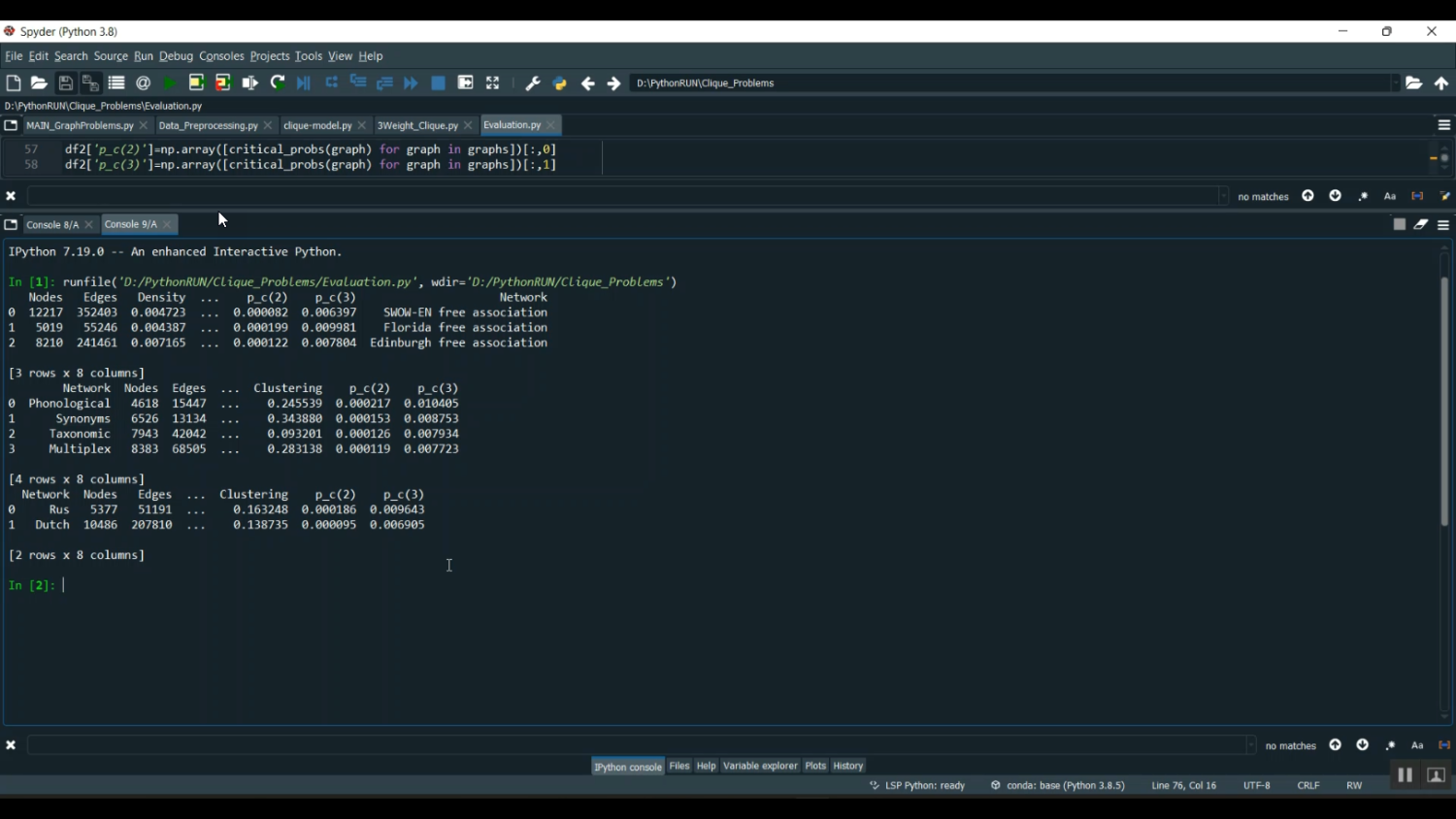
Task: Click the Preferences wrench icon
Action: click(533, 83)
